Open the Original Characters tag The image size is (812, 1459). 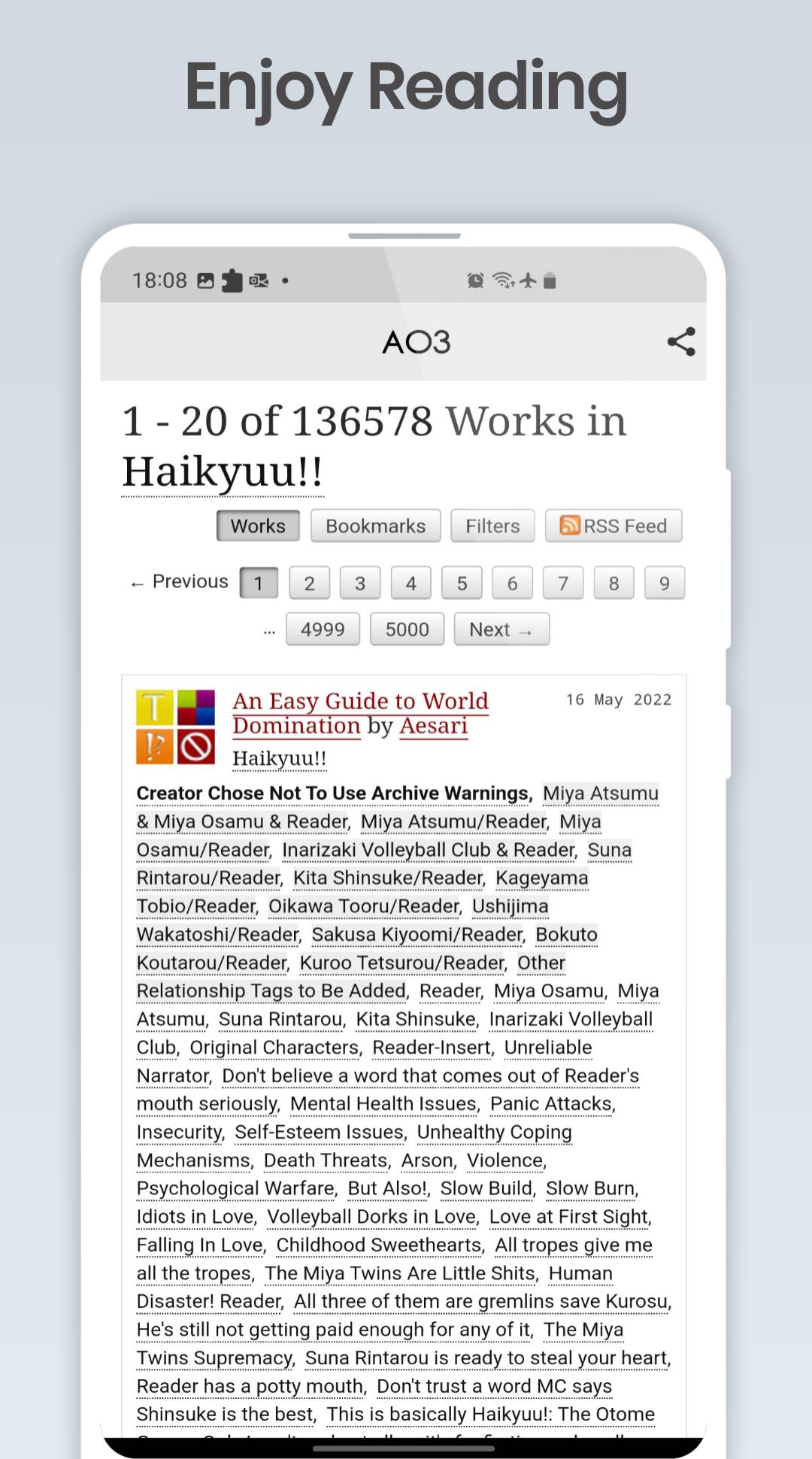pos(274,1048)
